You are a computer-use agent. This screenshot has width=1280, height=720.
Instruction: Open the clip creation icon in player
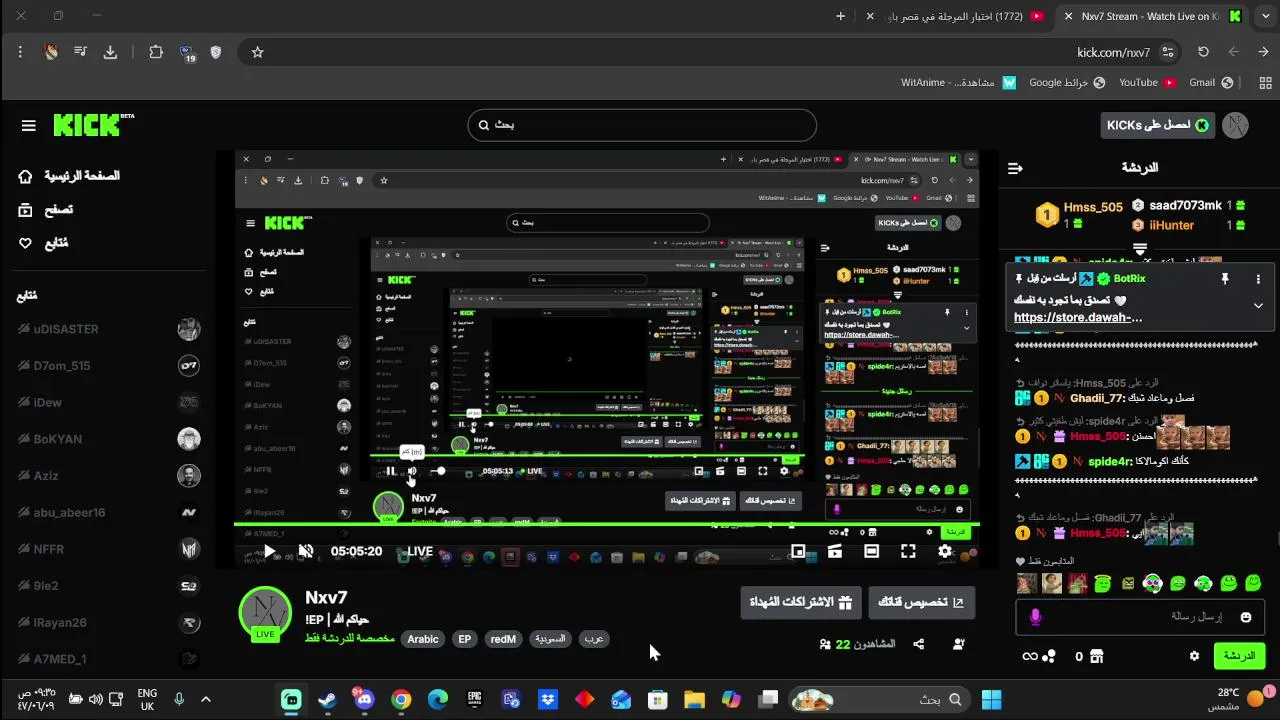pyautogui.click(x=834, y=551)
